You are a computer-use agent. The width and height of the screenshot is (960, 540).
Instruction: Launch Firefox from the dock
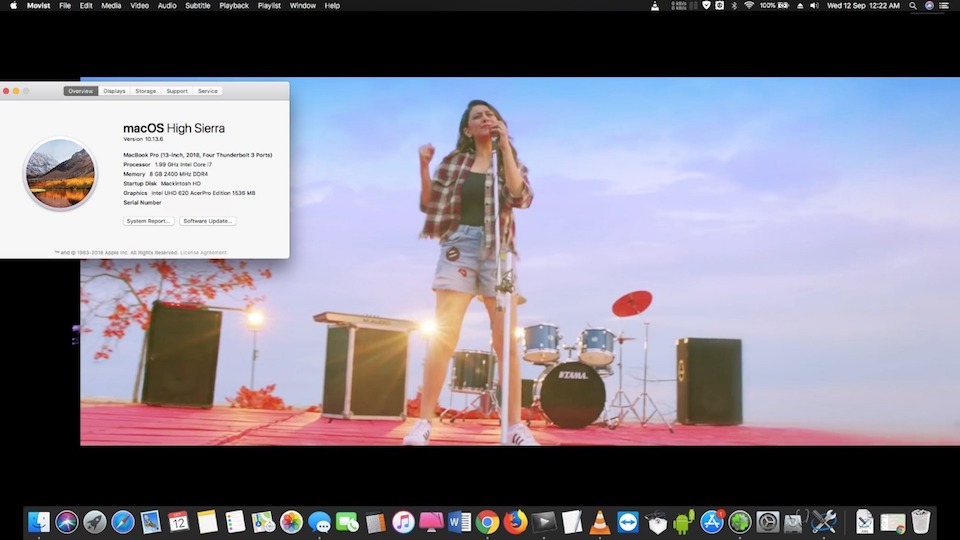coord(516,522)
